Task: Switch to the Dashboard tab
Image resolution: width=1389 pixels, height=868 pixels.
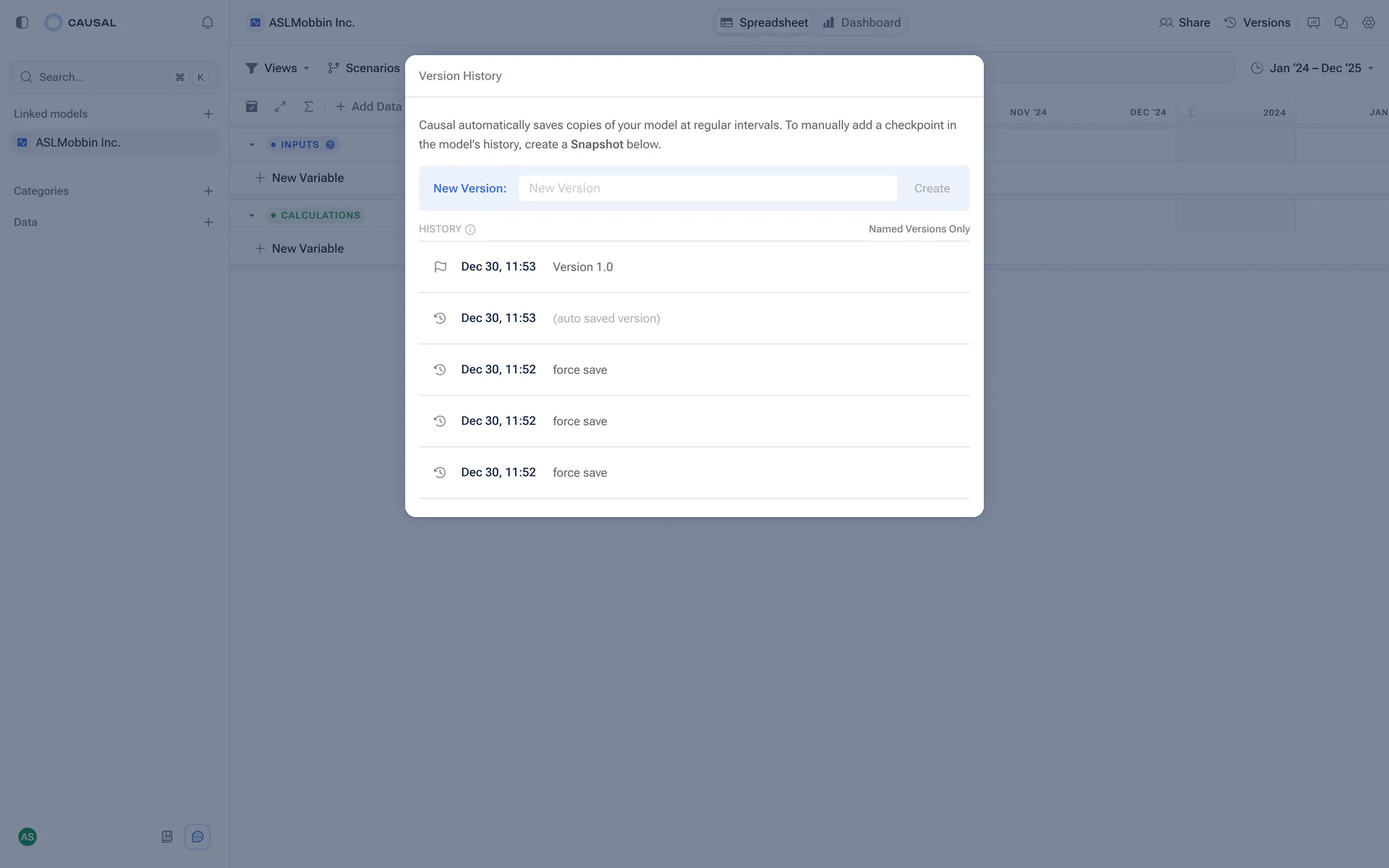Action: point(862,22)
